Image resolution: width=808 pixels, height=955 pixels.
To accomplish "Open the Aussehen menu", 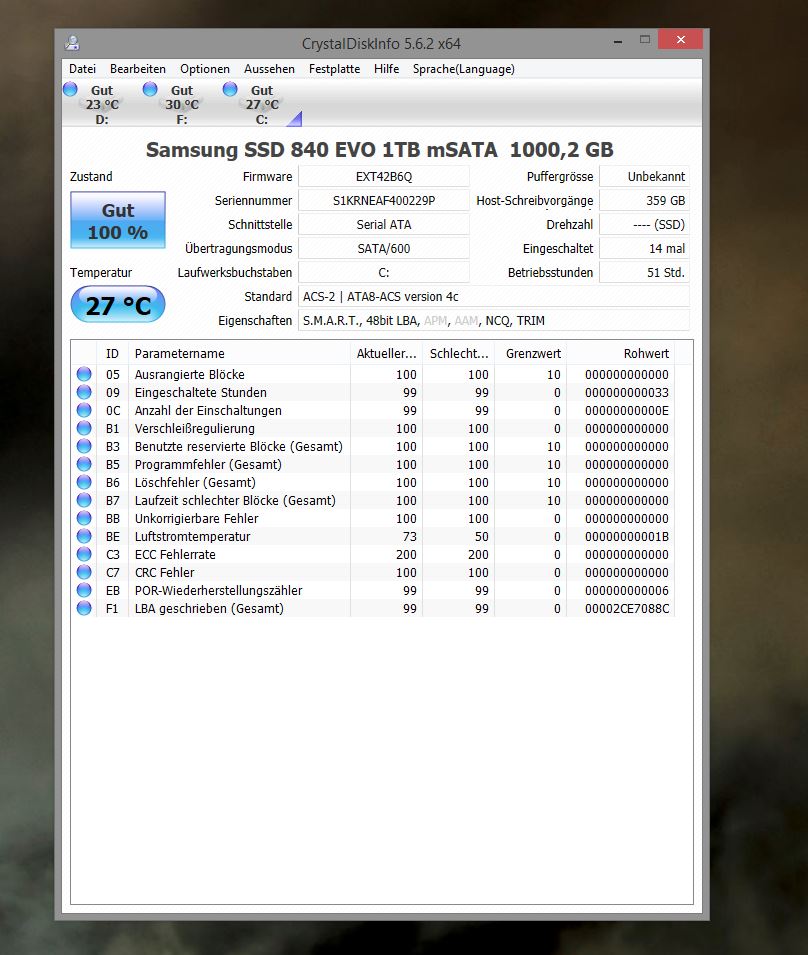I will pos(269,69).
